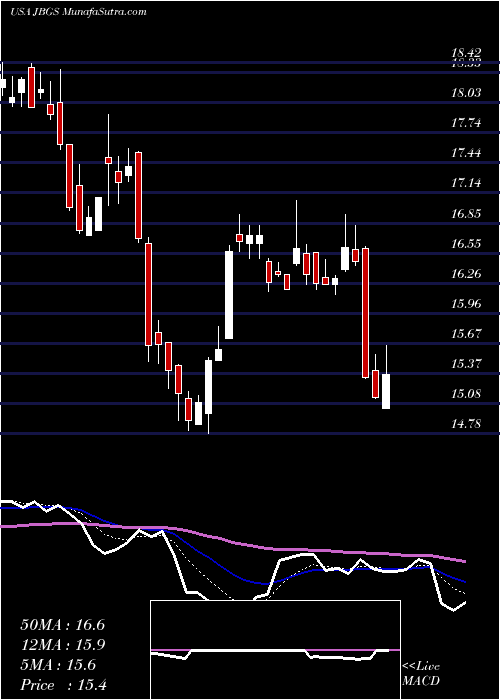Click the 15.96 price axis label

click(467, 304)
